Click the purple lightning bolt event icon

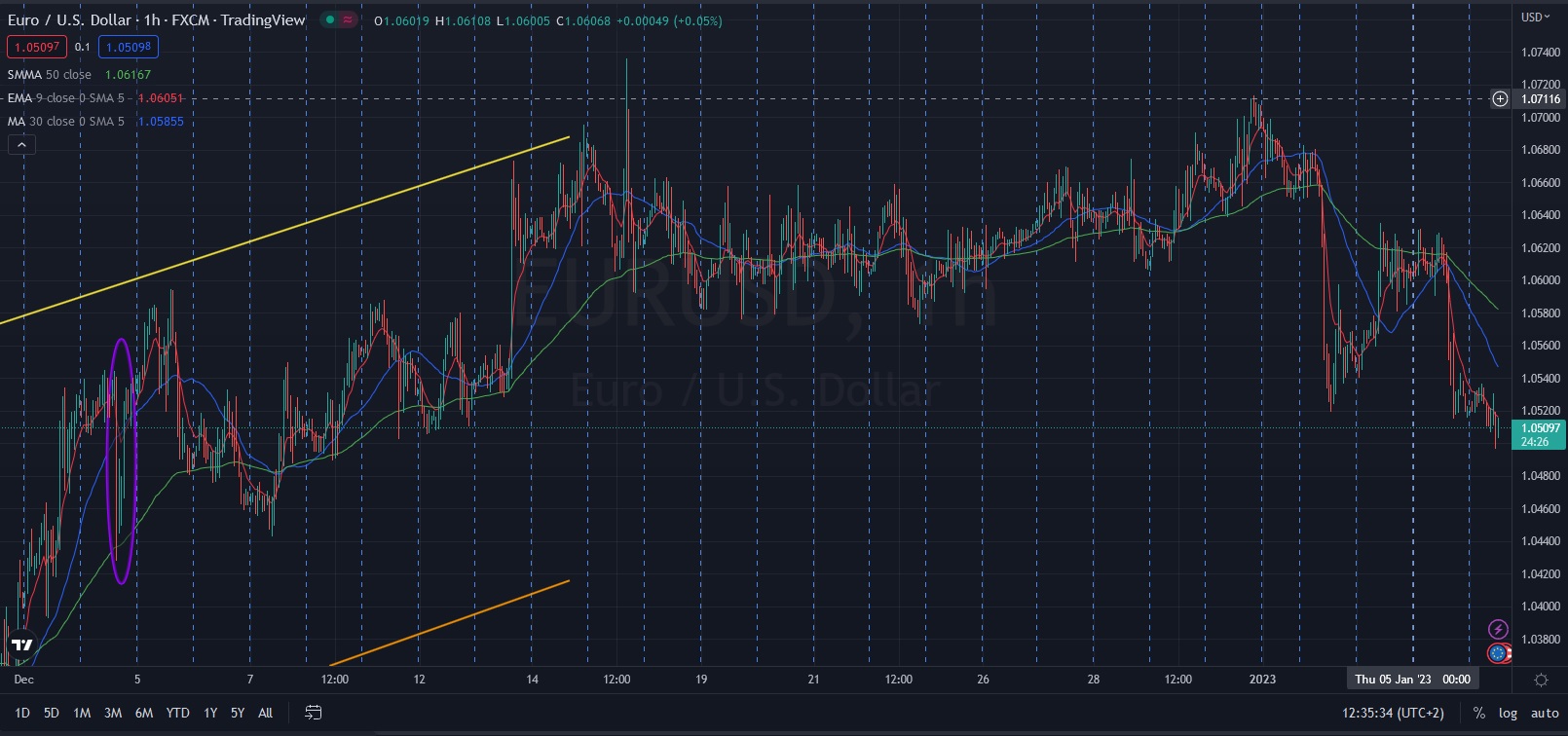(1498, 630)
